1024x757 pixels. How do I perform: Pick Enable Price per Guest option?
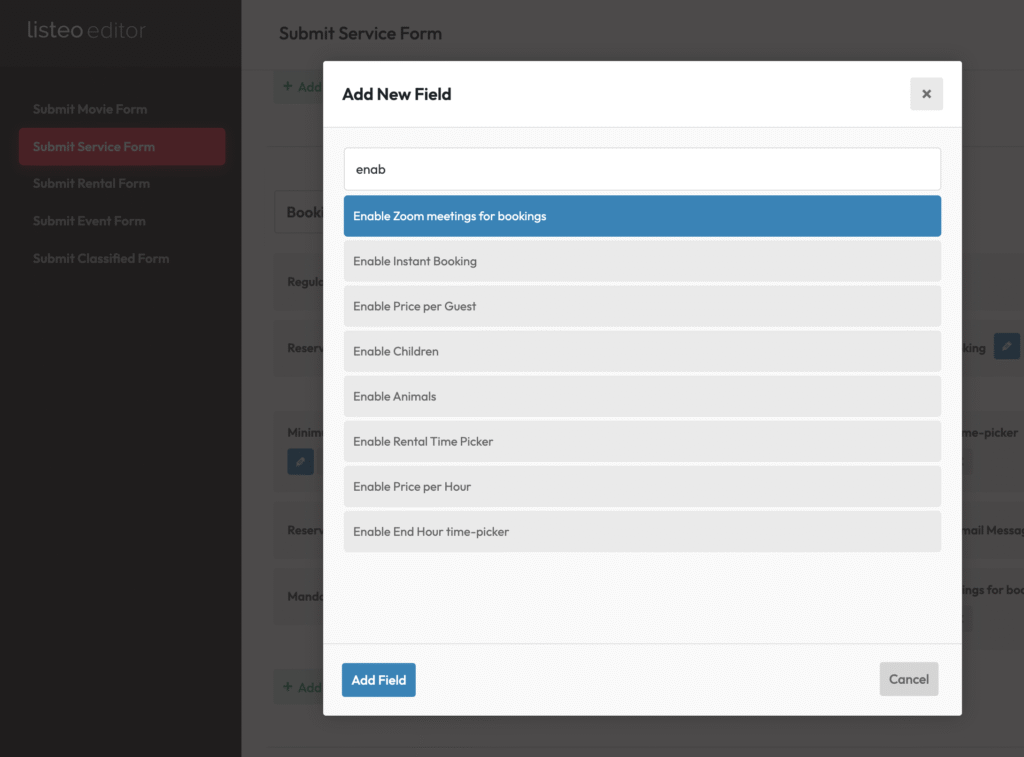pyautogui.click(x=642, y=306)
